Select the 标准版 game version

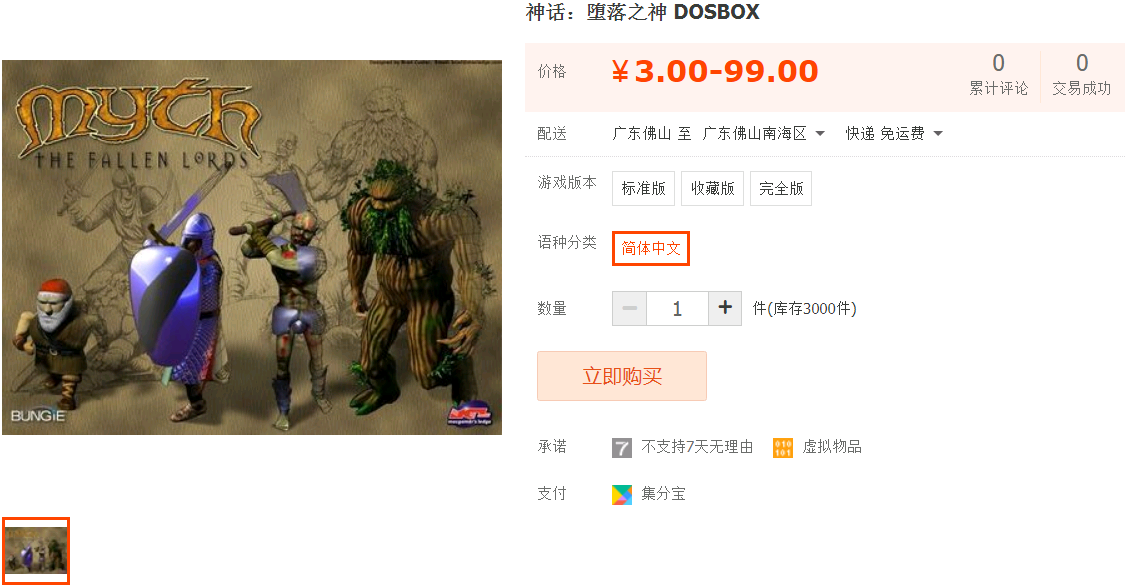(643, 188)
